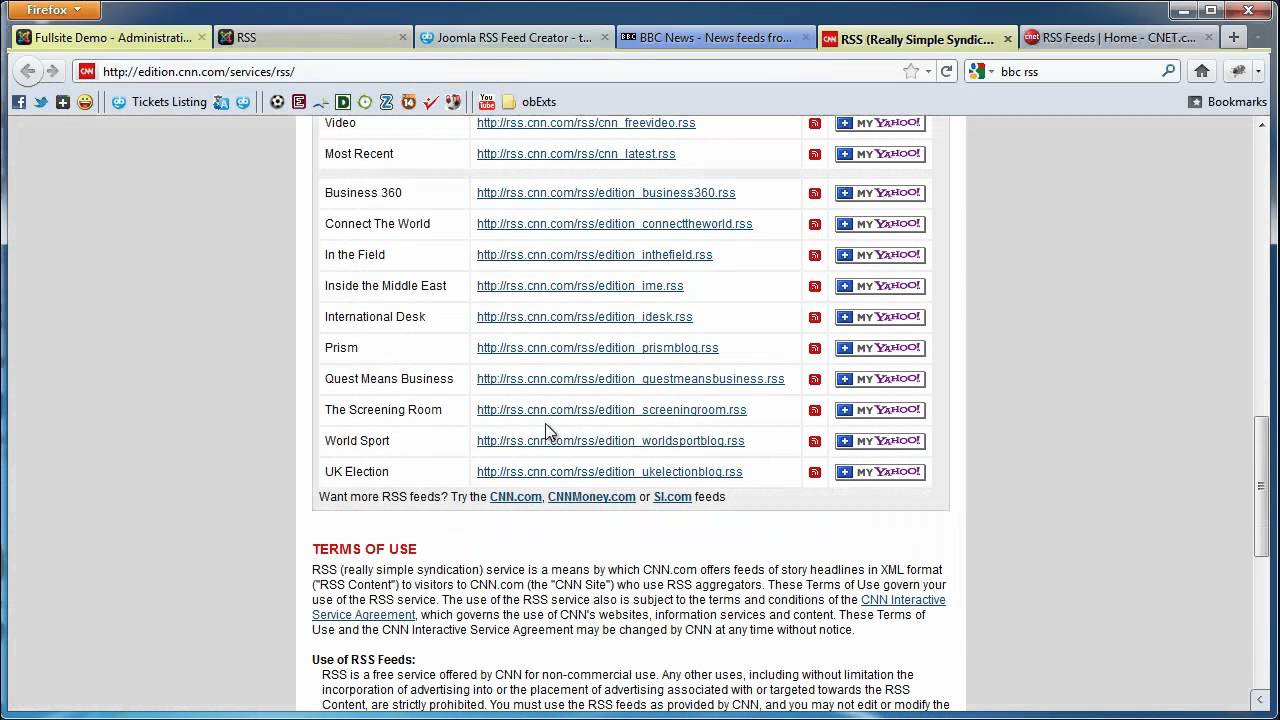The width and height of the screenshot is (1280, 720).
Task: Open the Twitter bookmark icon
Action: click(41, 102)
